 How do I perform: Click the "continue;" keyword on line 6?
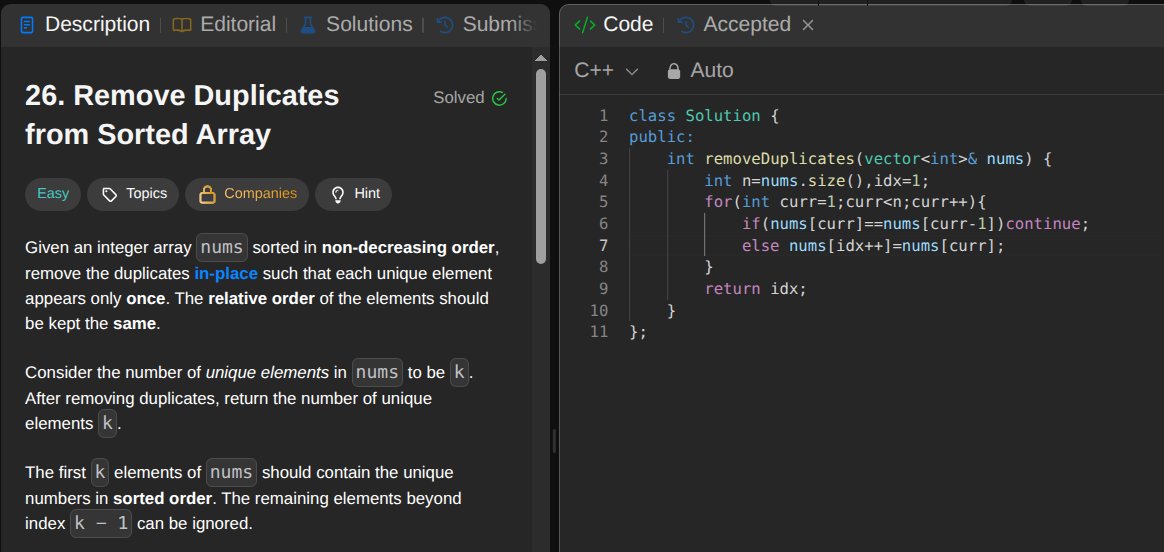[x=1047, y=224]
